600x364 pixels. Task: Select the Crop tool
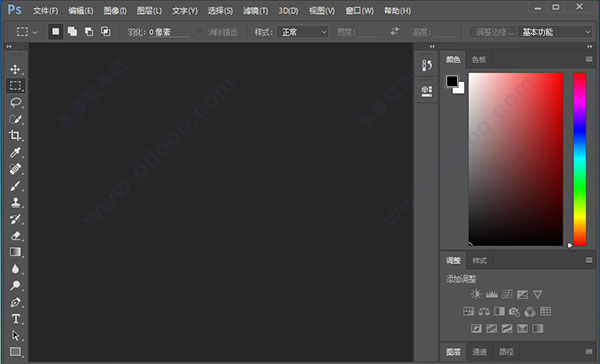click(x=15, y=135)
